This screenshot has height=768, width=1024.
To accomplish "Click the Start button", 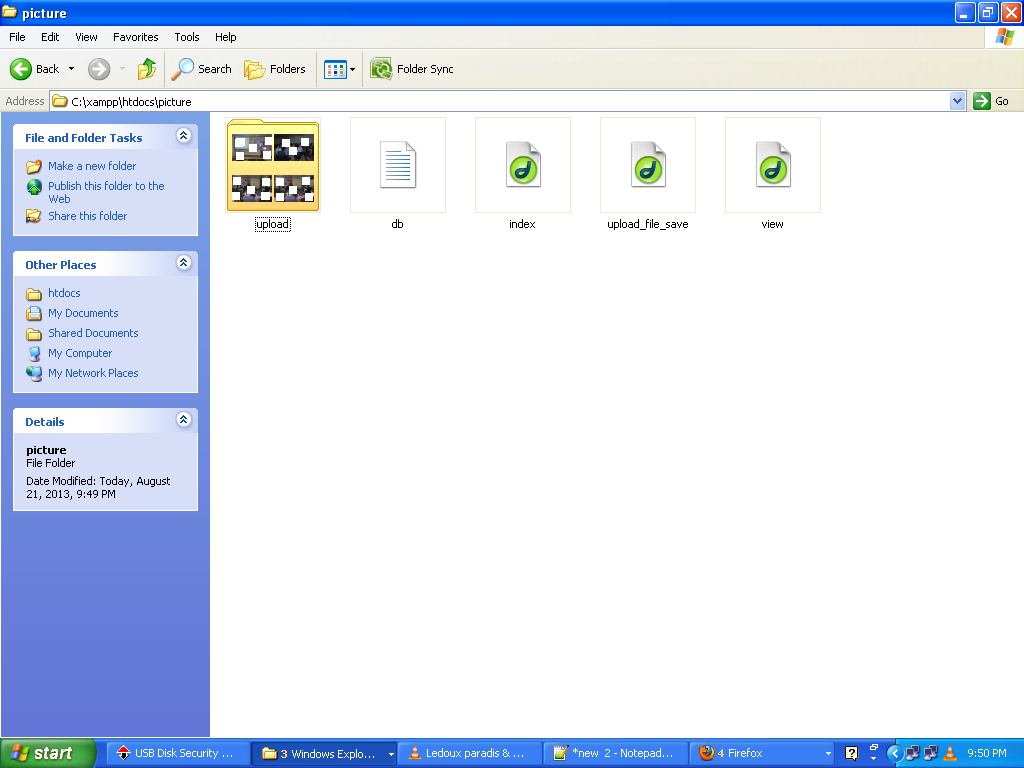I will pos(47,753).
